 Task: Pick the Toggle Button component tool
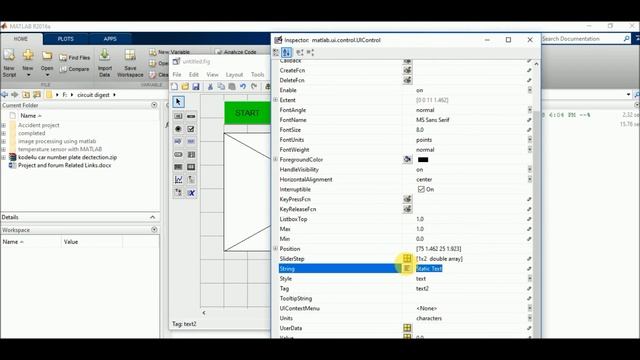coord(178,167)
